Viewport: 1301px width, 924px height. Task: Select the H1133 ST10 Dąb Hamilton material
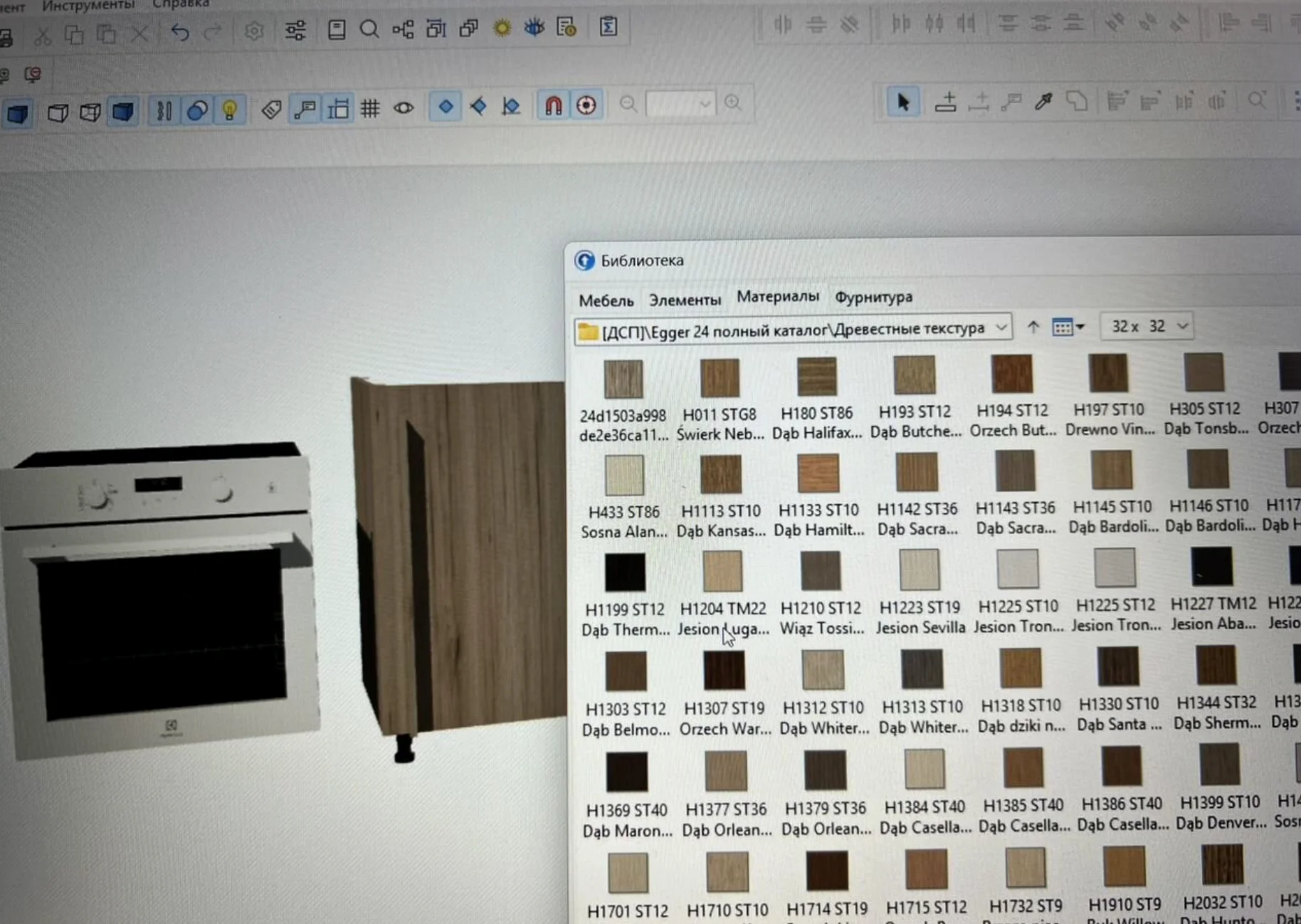[x=818, y=474]
